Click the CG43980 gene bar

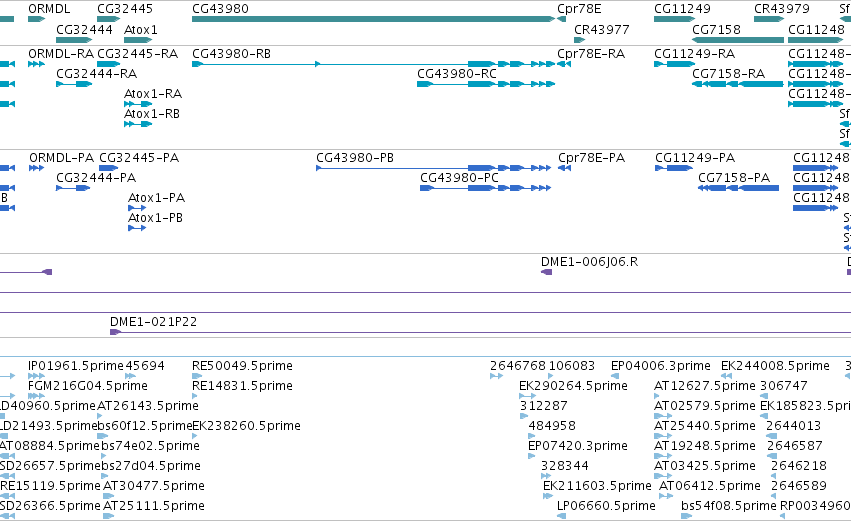pyautogui.click(x=373, y=19)
